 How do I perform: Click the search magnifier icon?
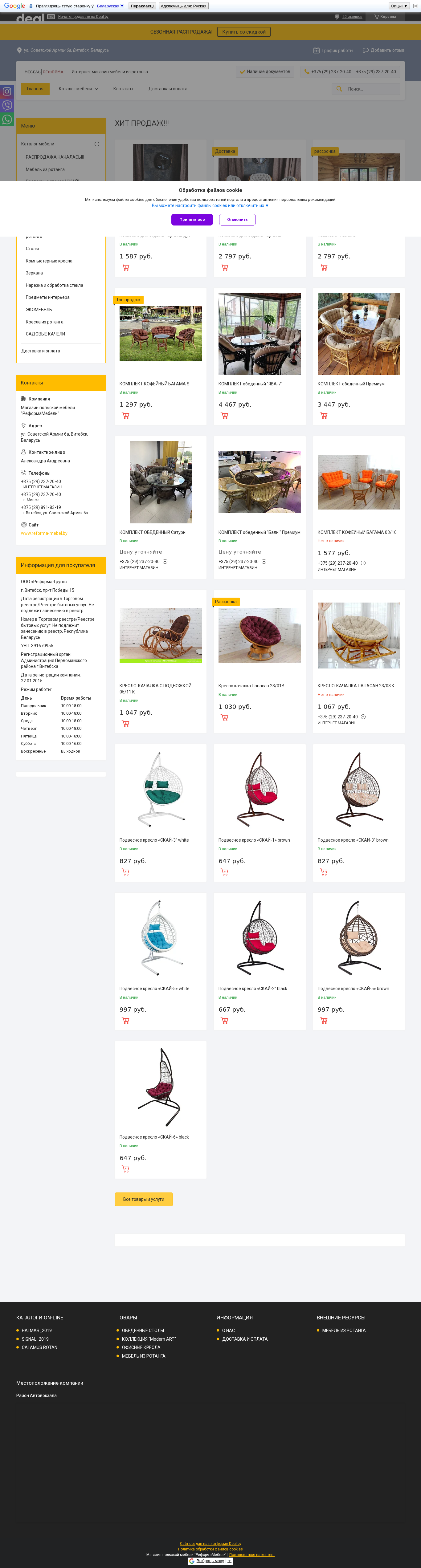point(339,89)
